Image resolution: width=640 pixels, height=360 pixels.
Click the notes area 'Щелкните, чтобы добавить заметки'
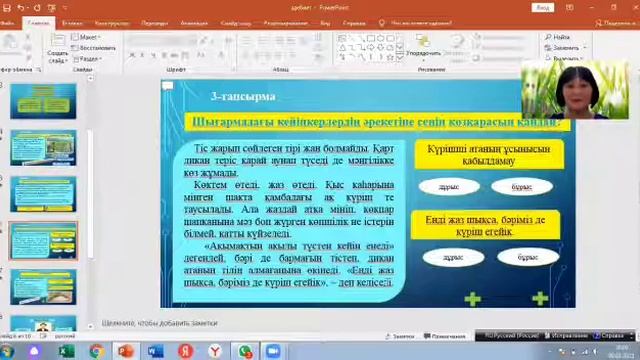[x=160, y=323]
